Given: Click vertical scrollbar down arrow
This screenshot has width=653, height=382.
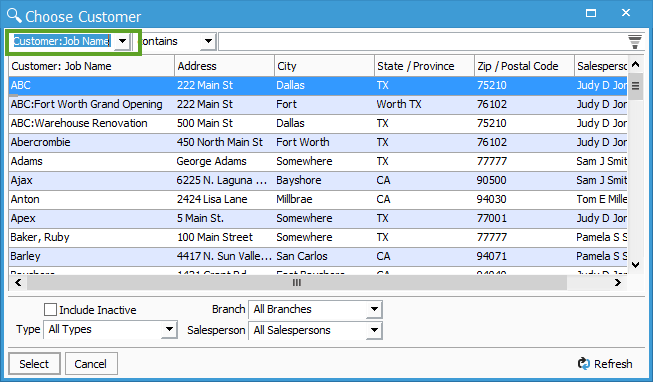Looking at the screenshot, I should tap(636, 265).
